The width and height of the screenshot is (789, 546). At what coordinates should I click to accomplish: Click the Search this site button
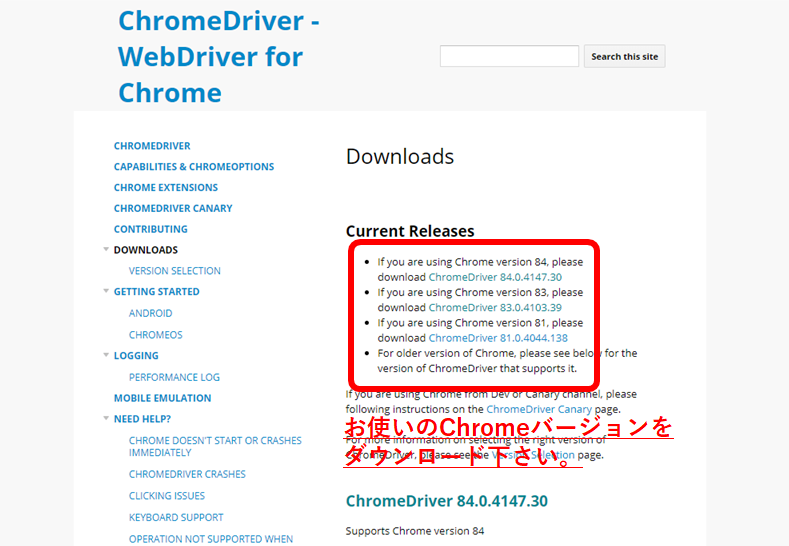[624, 56]
